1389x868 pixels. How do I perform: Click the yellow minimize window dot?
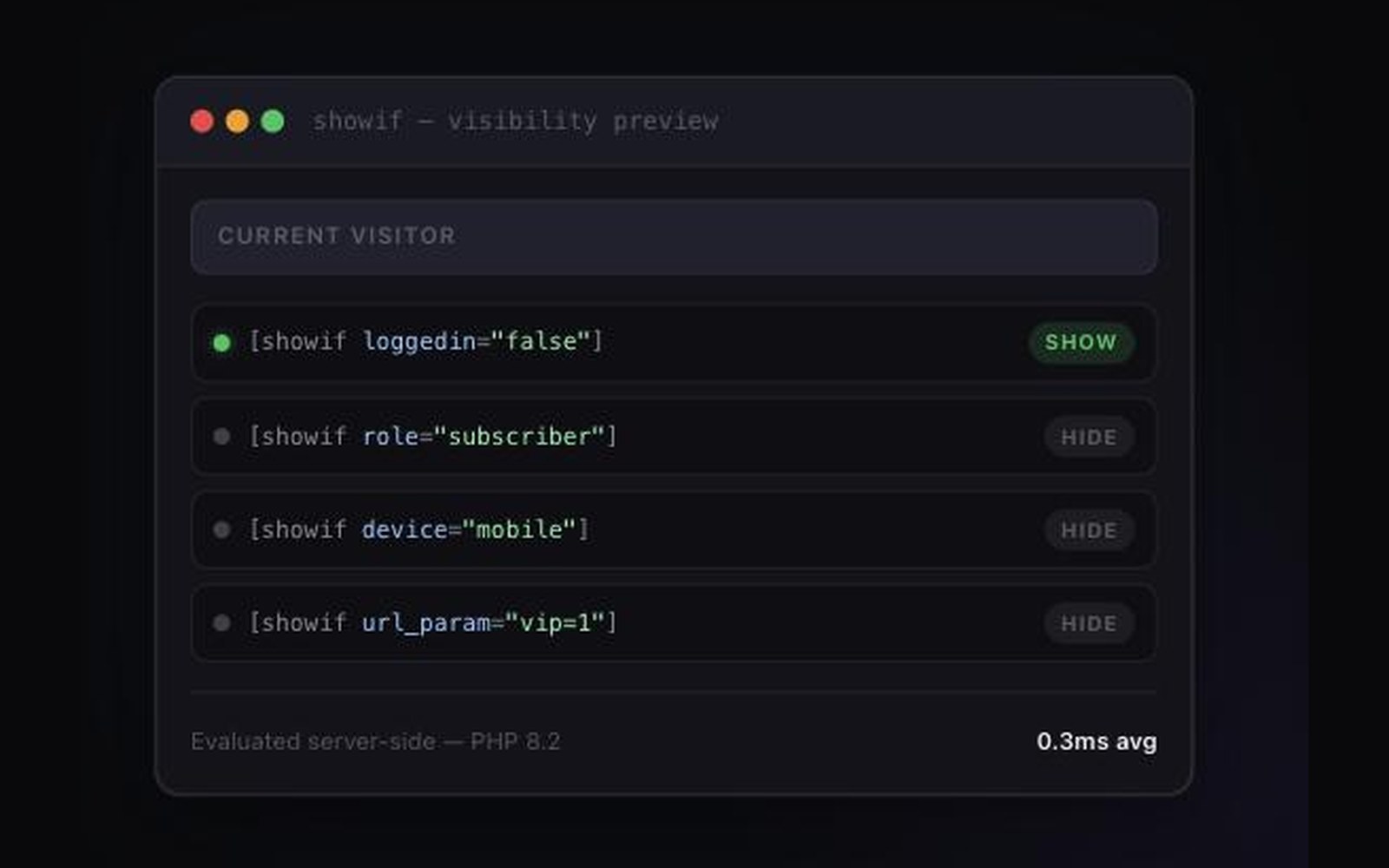point(237,121)
